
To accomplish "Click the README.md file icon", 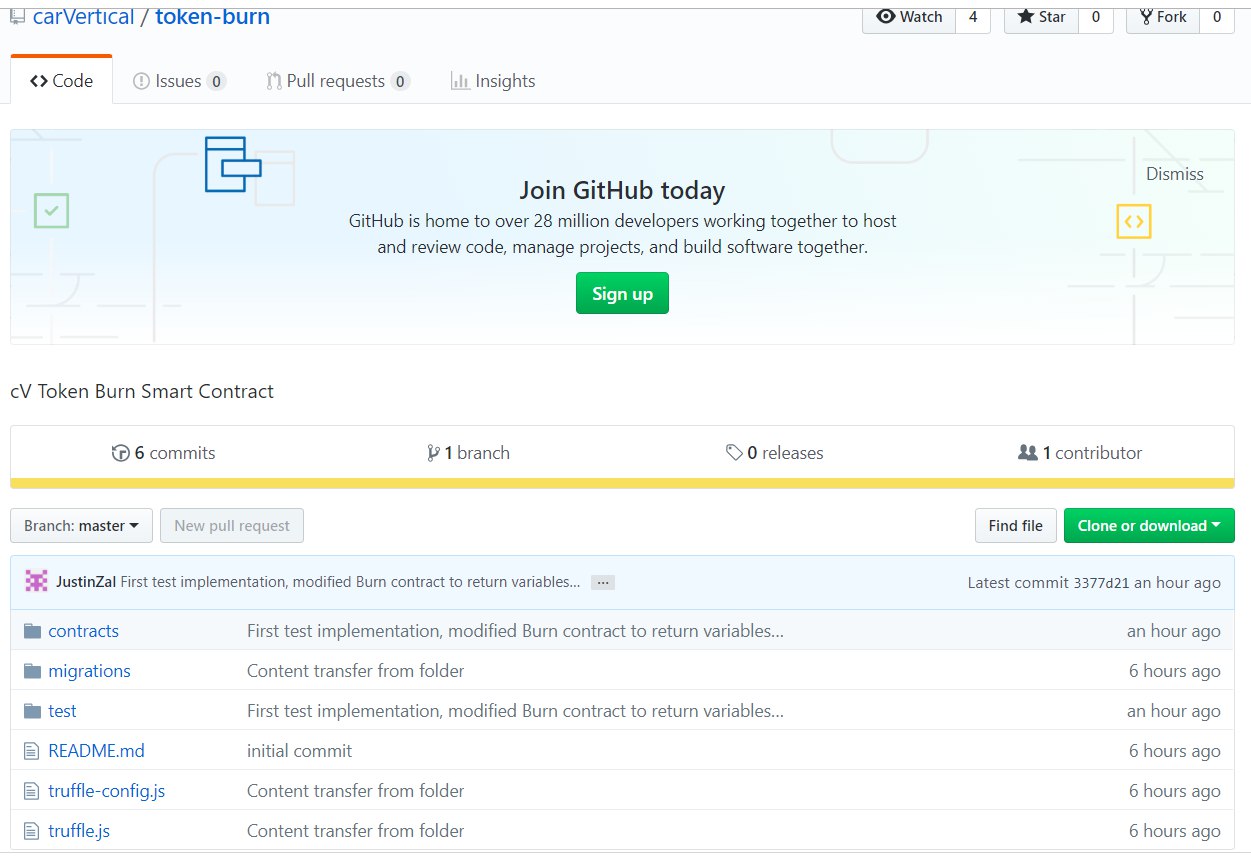I will [x=31, y=751].
